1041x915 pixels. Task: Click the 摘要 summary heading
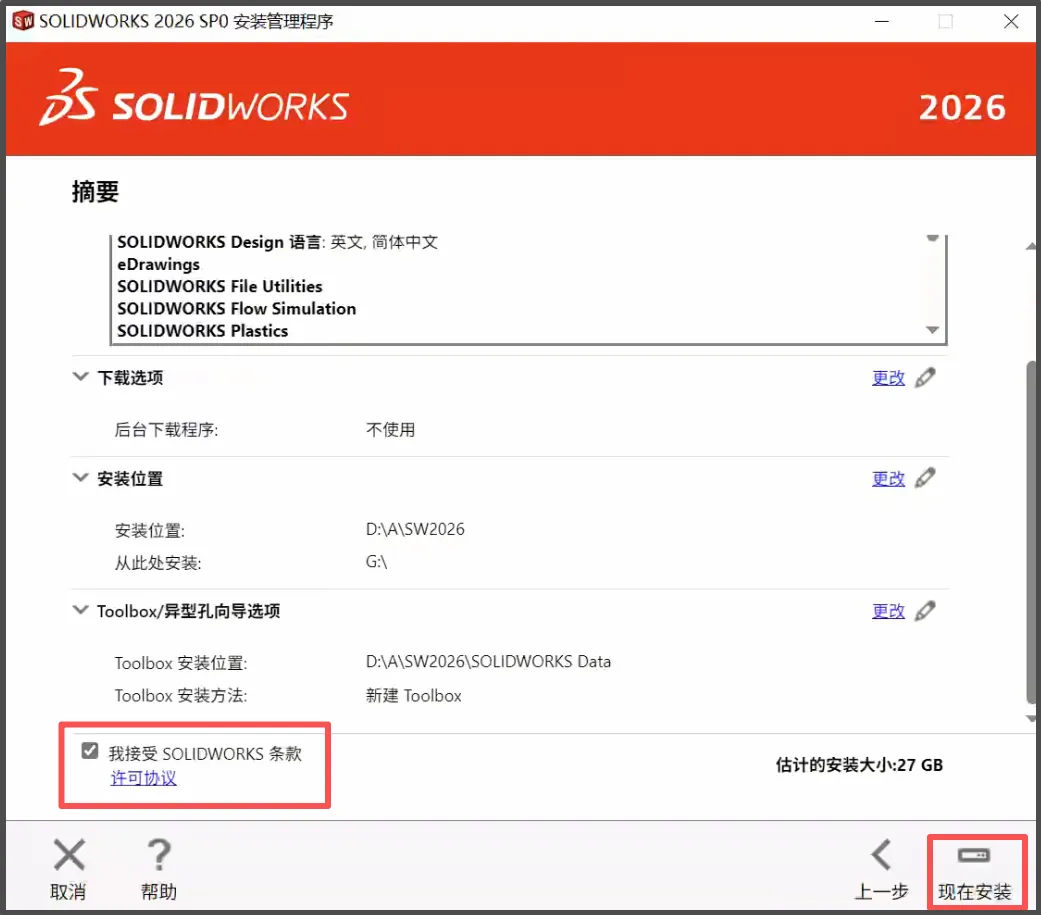(x=96, y=192)
